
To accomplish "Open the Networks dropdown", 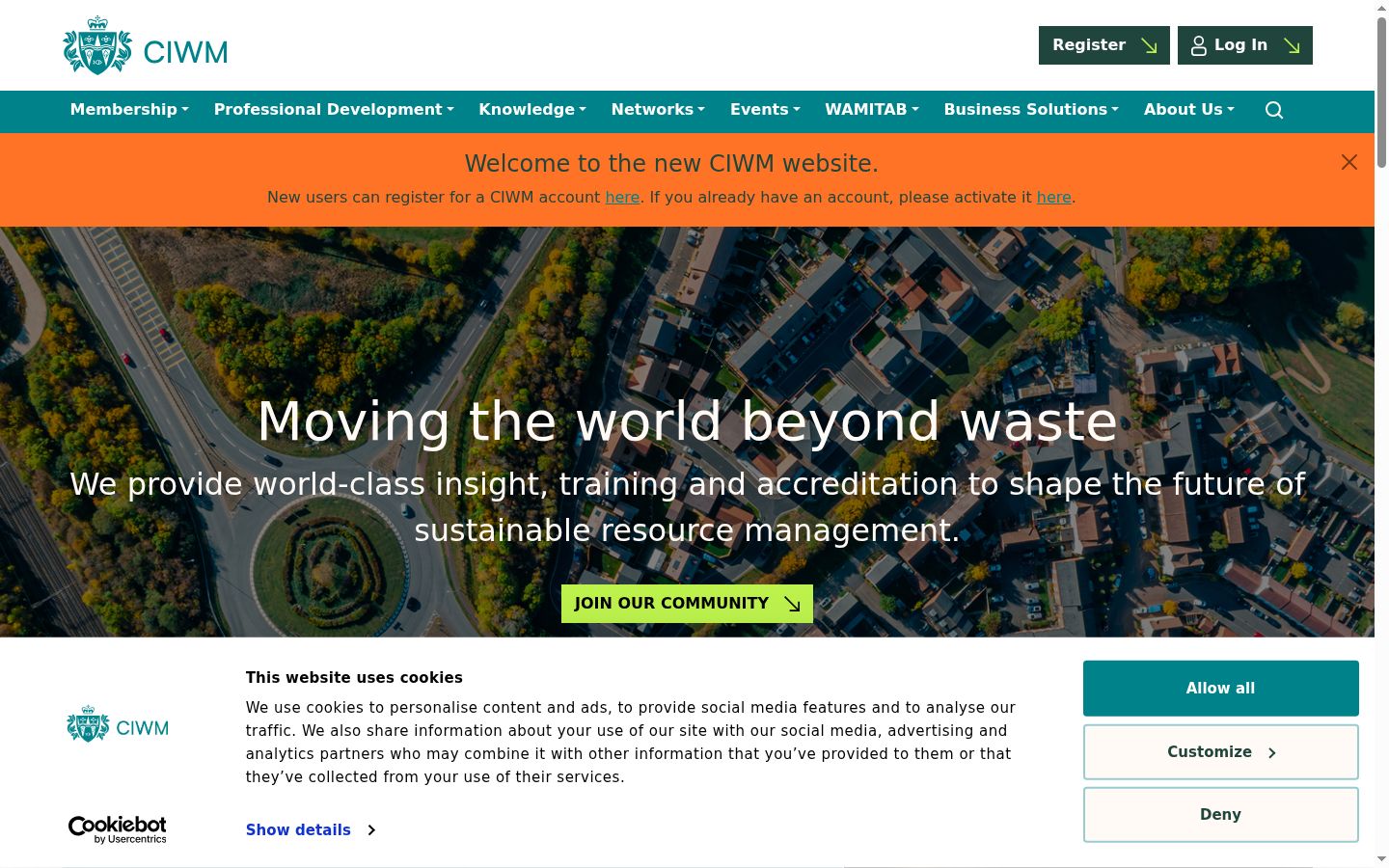I will point(658,110).
